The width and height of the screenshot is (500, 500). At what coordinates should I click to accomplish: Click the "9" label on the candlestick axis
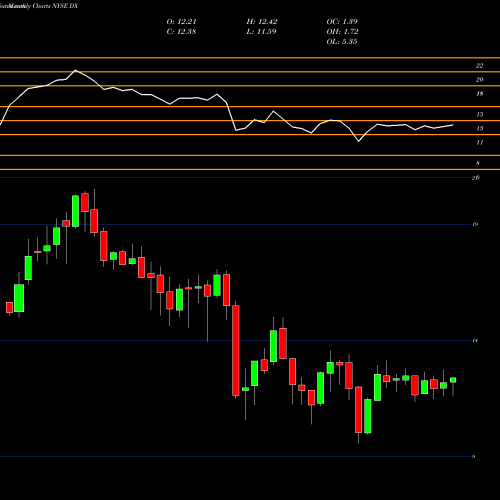(474, 457)
